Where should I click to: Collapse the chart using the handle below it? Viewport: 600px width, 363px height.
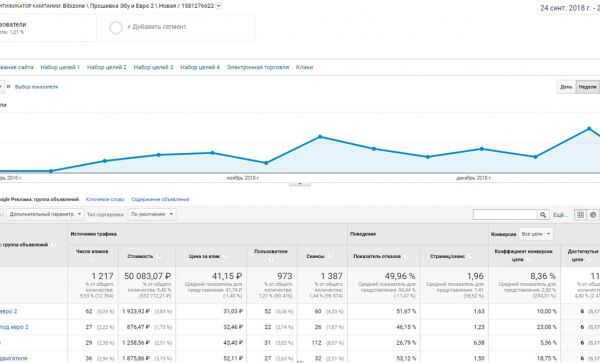[300, 184]
